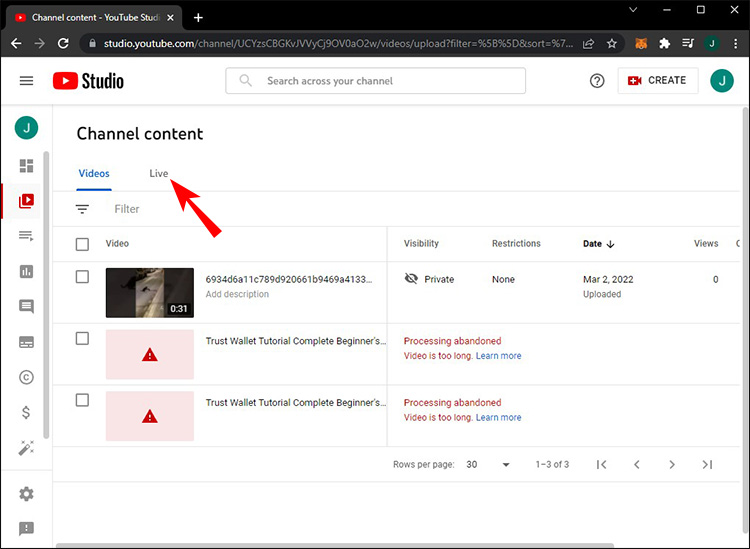Open the media control toolbar icon
This screenshot has width=750, height=549.
coord(688,44)
